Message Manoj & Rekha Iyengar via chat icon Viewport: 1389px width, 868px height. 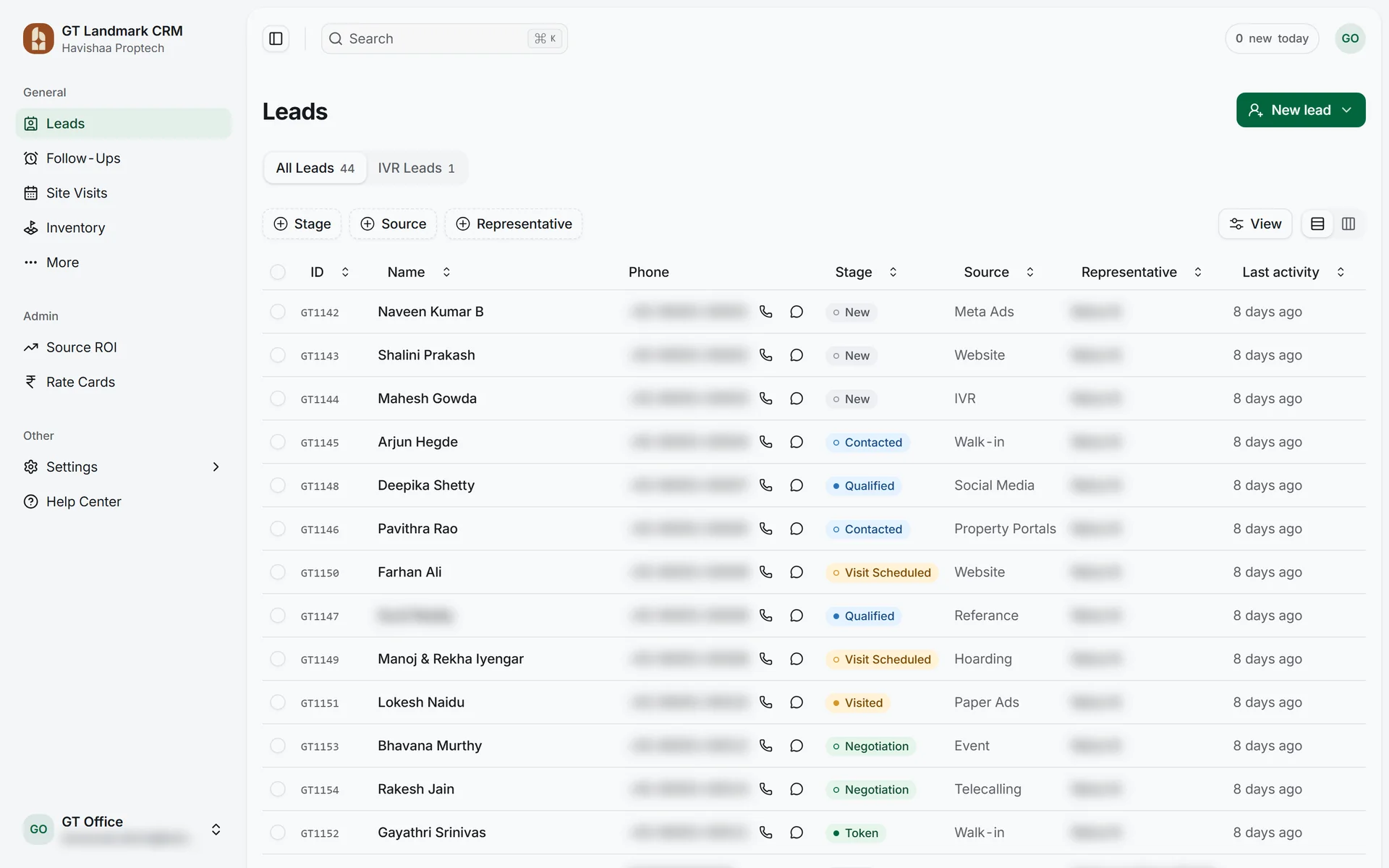(797, 659)
